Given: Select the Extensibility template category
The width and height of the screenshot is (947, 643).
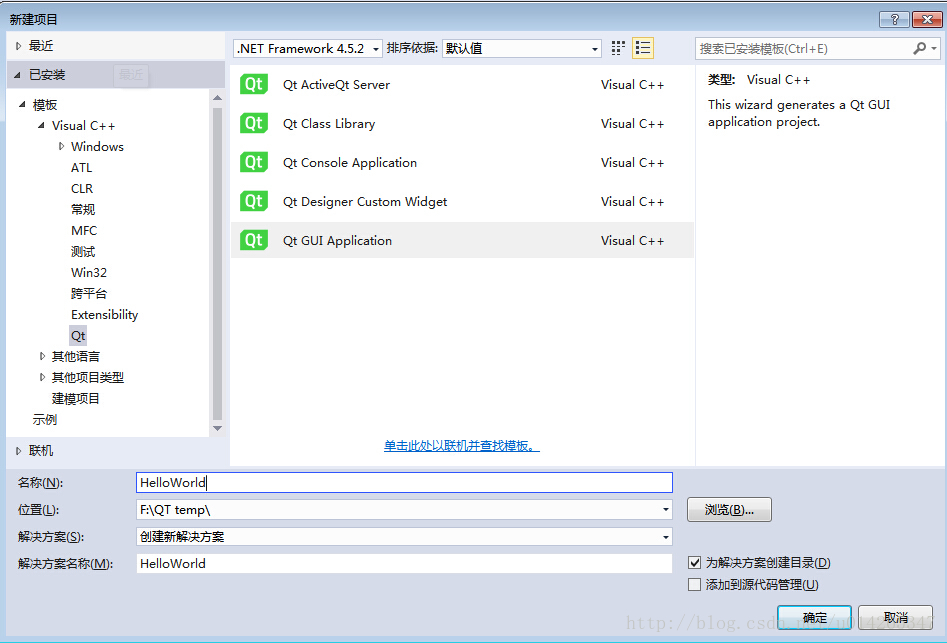Looking at the screenshot, I should coord(104,315).
